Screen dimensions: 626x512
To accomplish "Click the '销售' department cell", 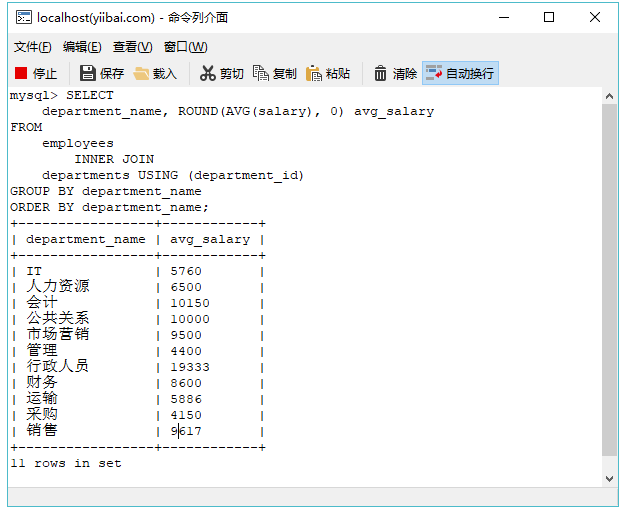I will (42, 430).
